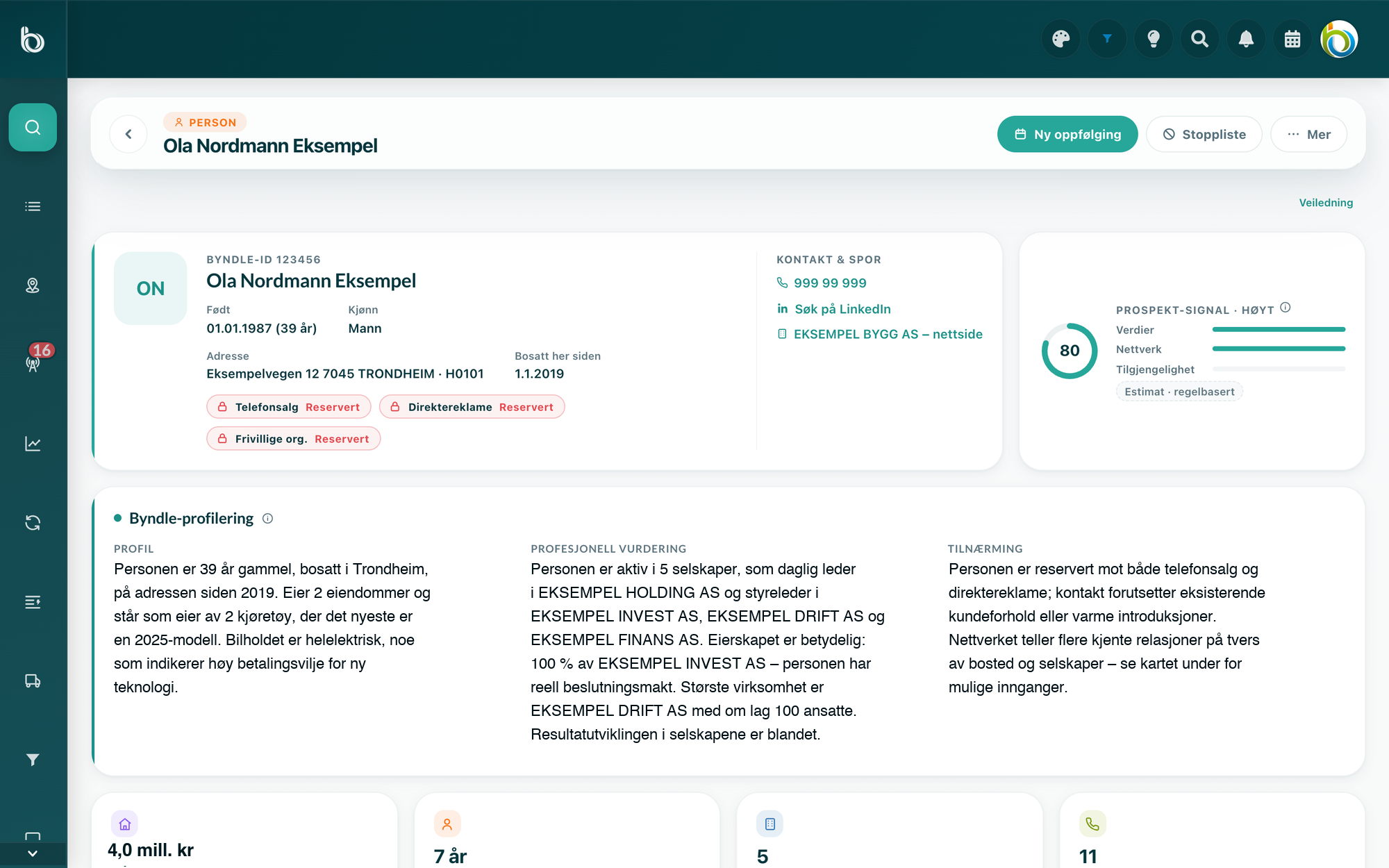Open the Veiledning link
Image resolution: width=1389 pixels, height=868 pixels.
point(1326,203)
